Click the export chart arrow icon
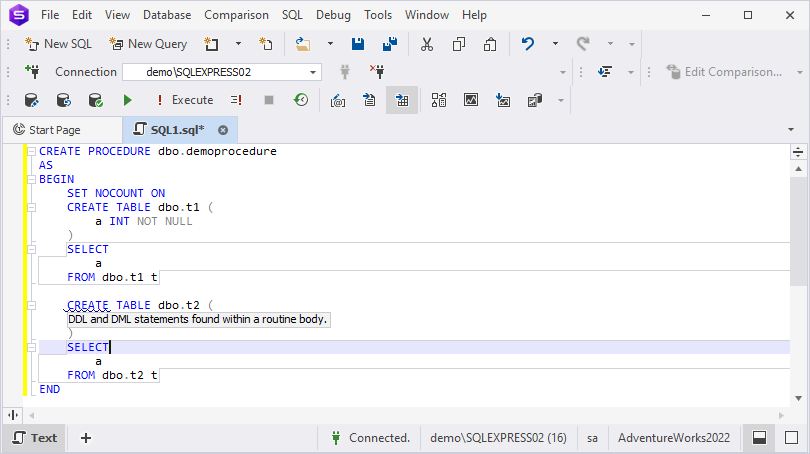Image resolution: width=810 pixels, height=454 pixels. tap(503, 100)
